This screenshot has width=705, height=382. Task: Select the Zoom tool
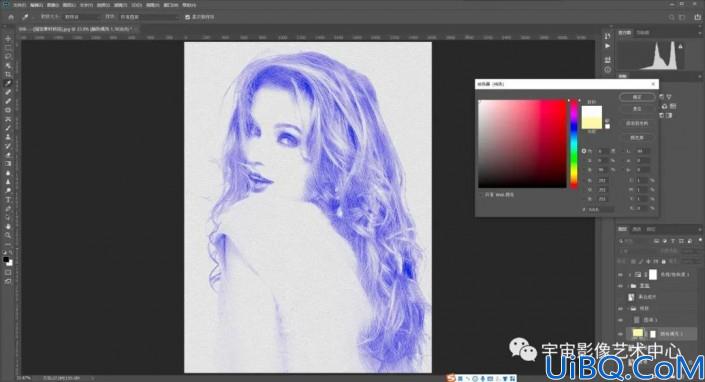[x=8, y=235]
